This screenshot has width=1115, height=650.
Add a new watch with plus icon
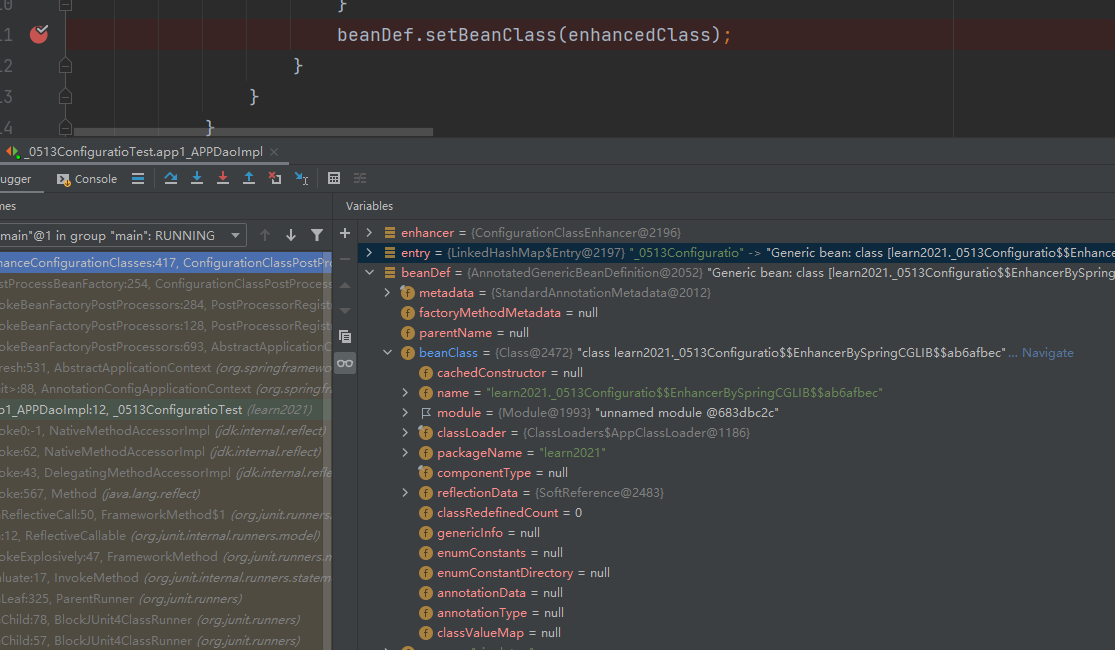[345, 233]
